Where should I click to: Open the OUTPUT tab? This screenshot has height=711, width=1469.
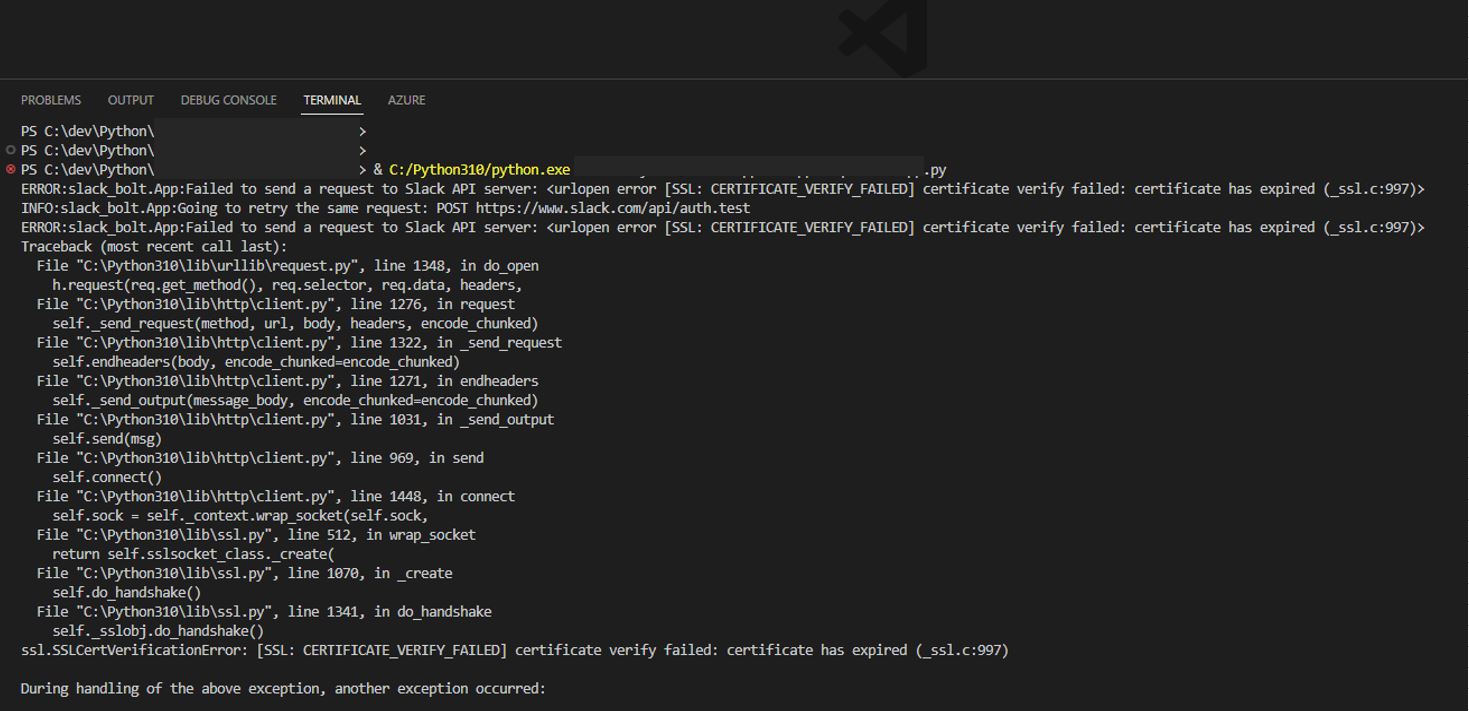pos(131,100)
